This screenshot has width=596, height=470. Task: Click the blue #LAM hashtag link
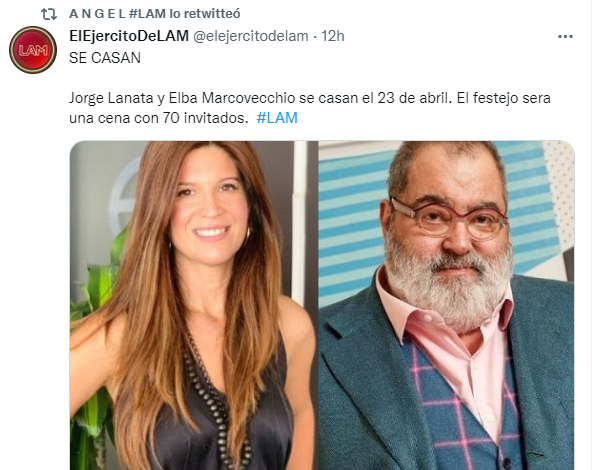click(x=277, y=118)
